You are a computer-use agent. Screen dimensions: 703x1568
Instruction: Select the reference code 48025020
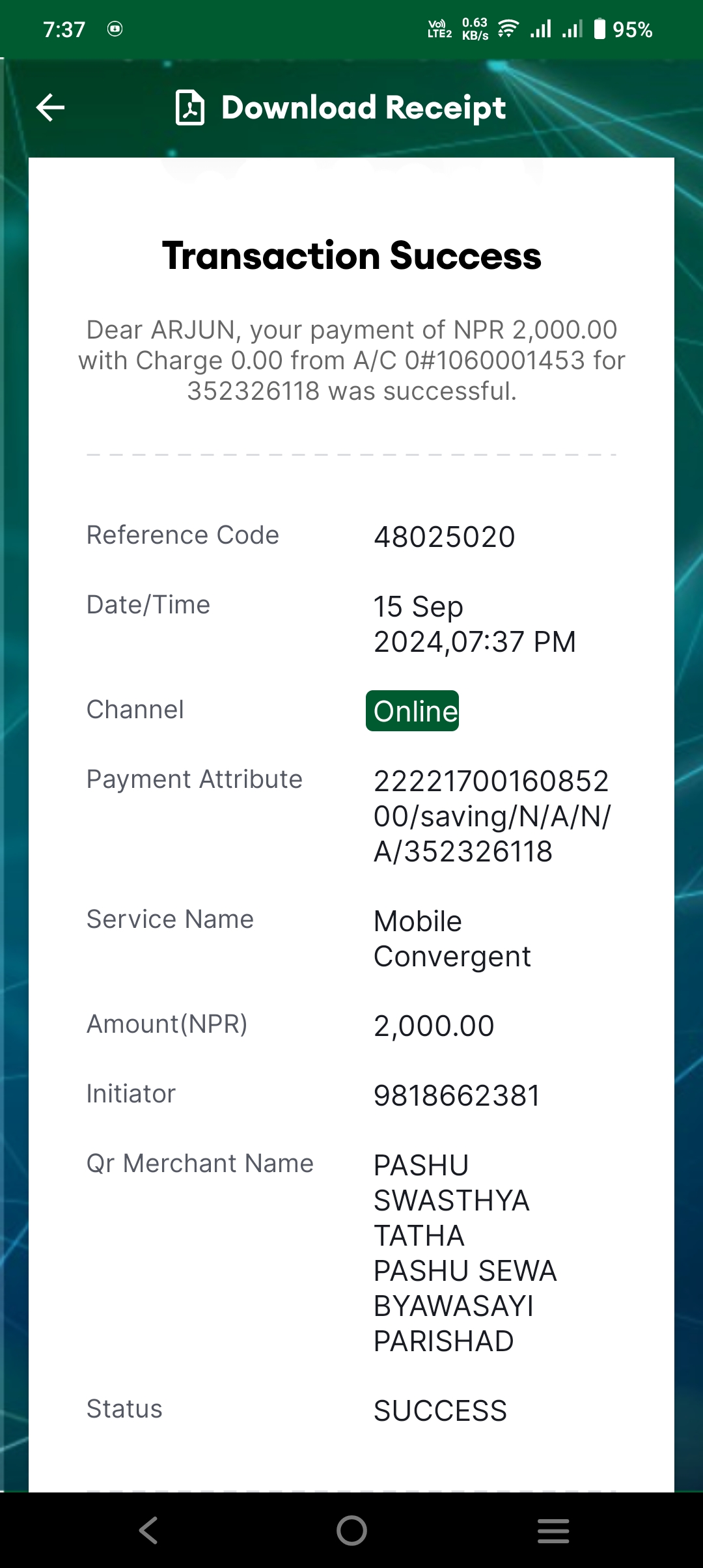click(445, 537)
